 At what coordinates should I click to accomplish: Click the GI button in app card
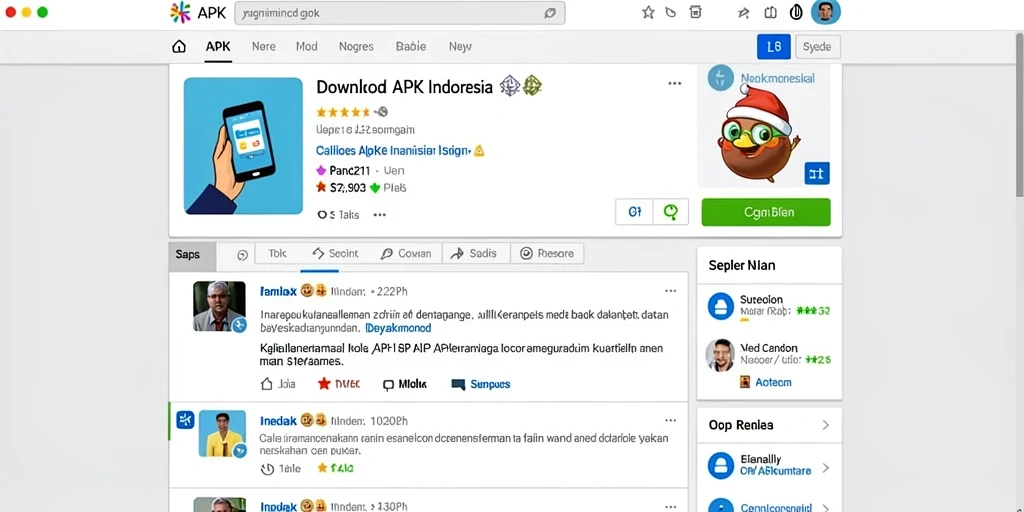point(635,212)
